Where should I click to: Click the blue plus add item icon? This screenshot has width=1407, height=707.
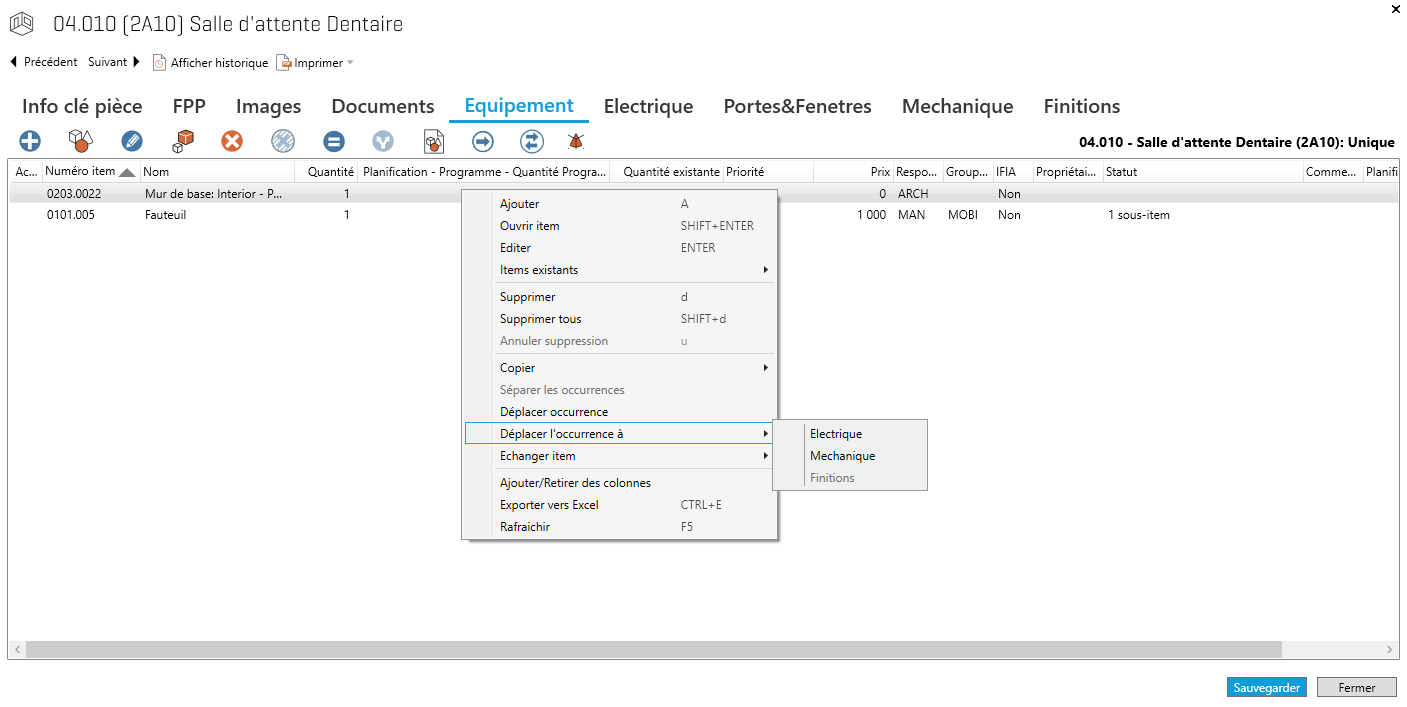(x=30, y=141)
